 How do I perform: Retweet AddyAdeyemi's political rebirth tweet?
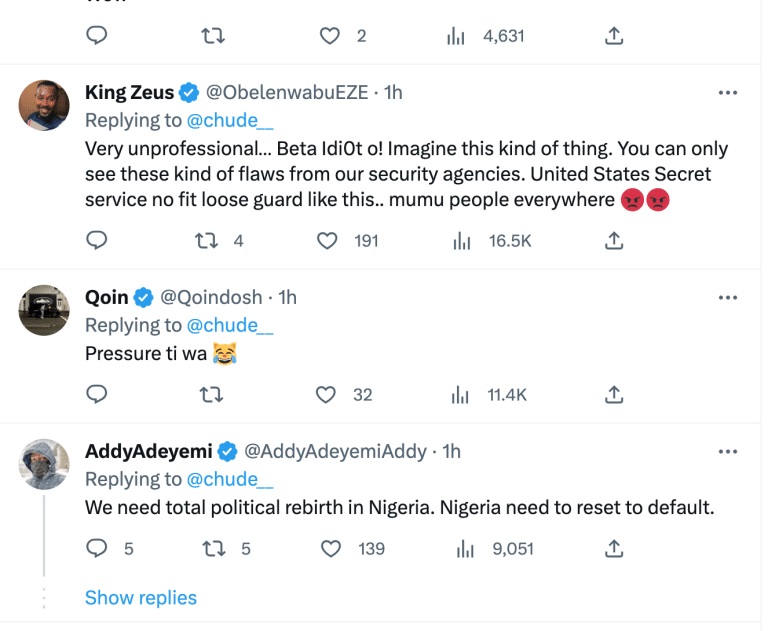click(211, 548)
